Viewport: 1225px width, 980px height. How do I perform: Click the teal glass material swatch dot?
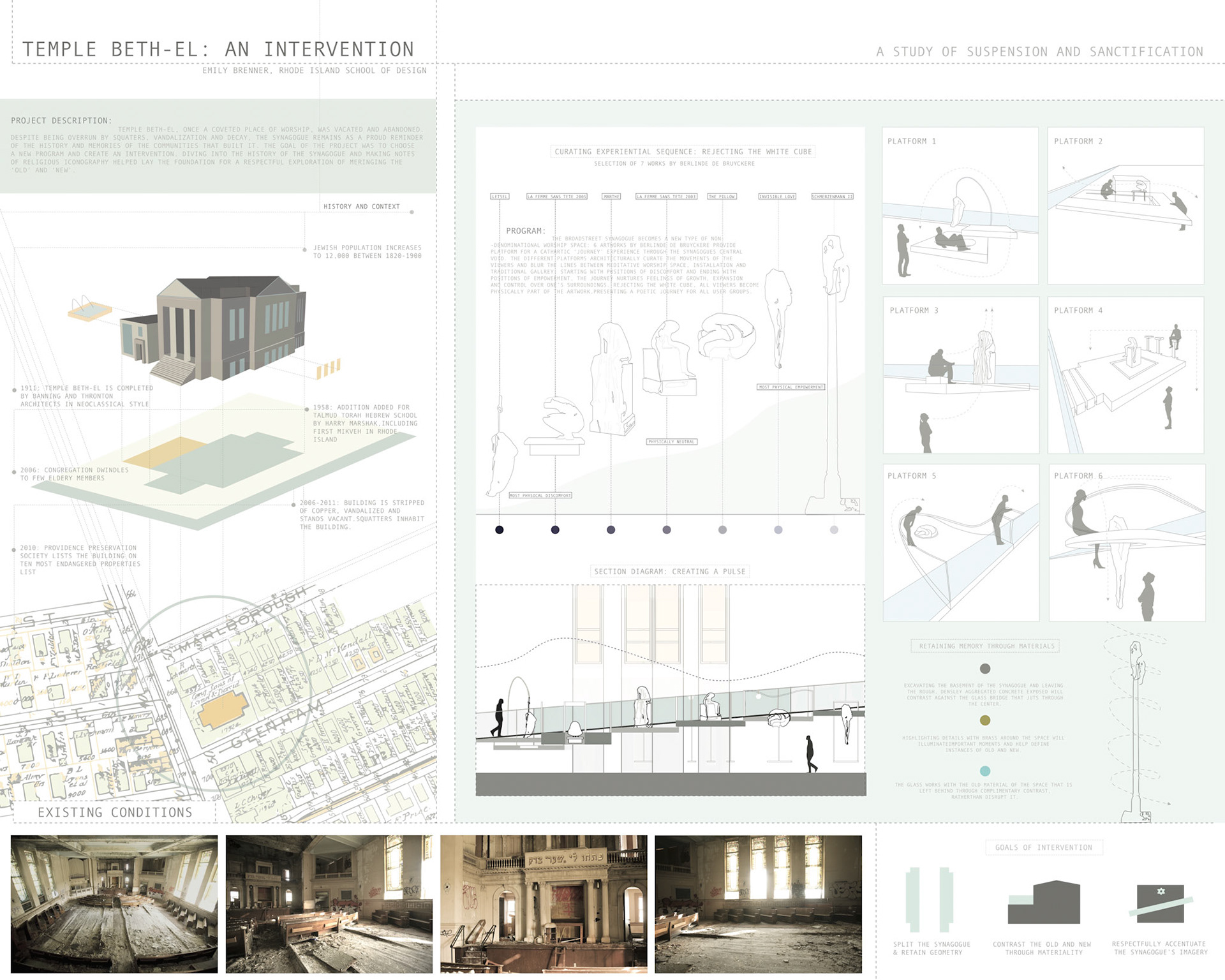tap(985, 771)
